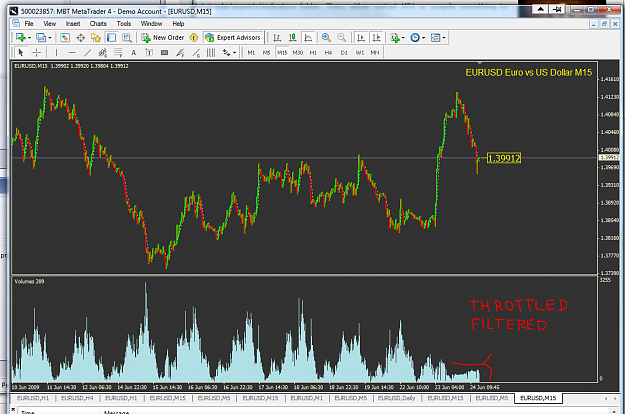This screenshot has height=414, width=625.
Task: Select the Rectangle shape tool
Action: [164, 52]
